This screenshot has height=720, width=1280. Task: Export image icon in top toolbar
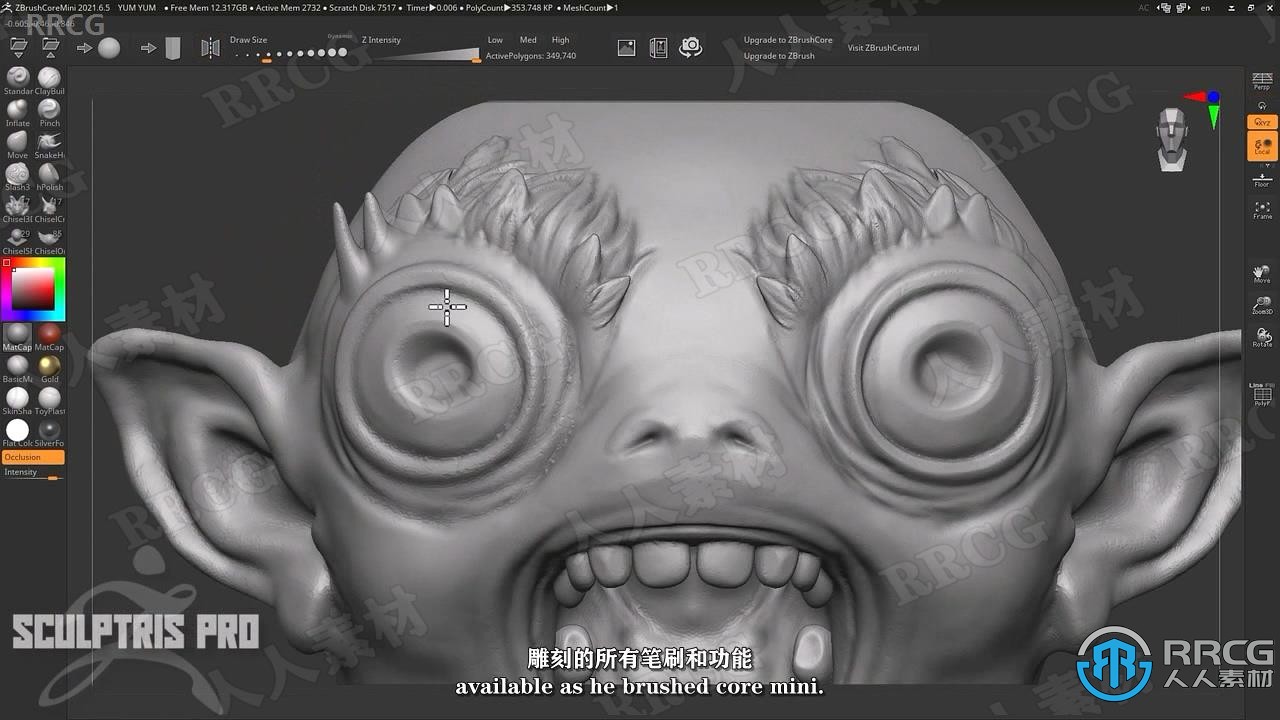(626, 47)
